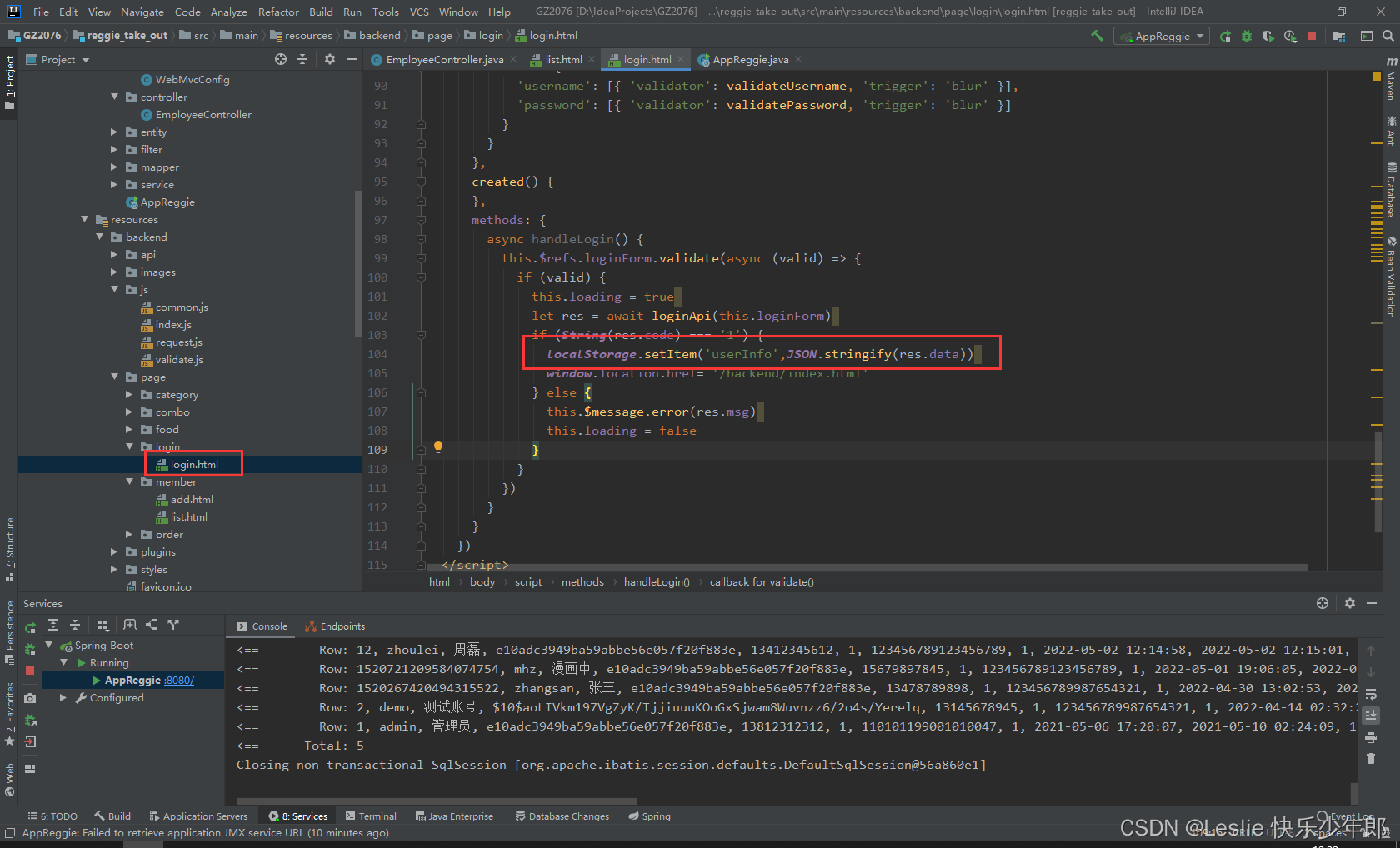Collapse the controller folder
This screenshot has width=1400, height=848.
point(115,97)
